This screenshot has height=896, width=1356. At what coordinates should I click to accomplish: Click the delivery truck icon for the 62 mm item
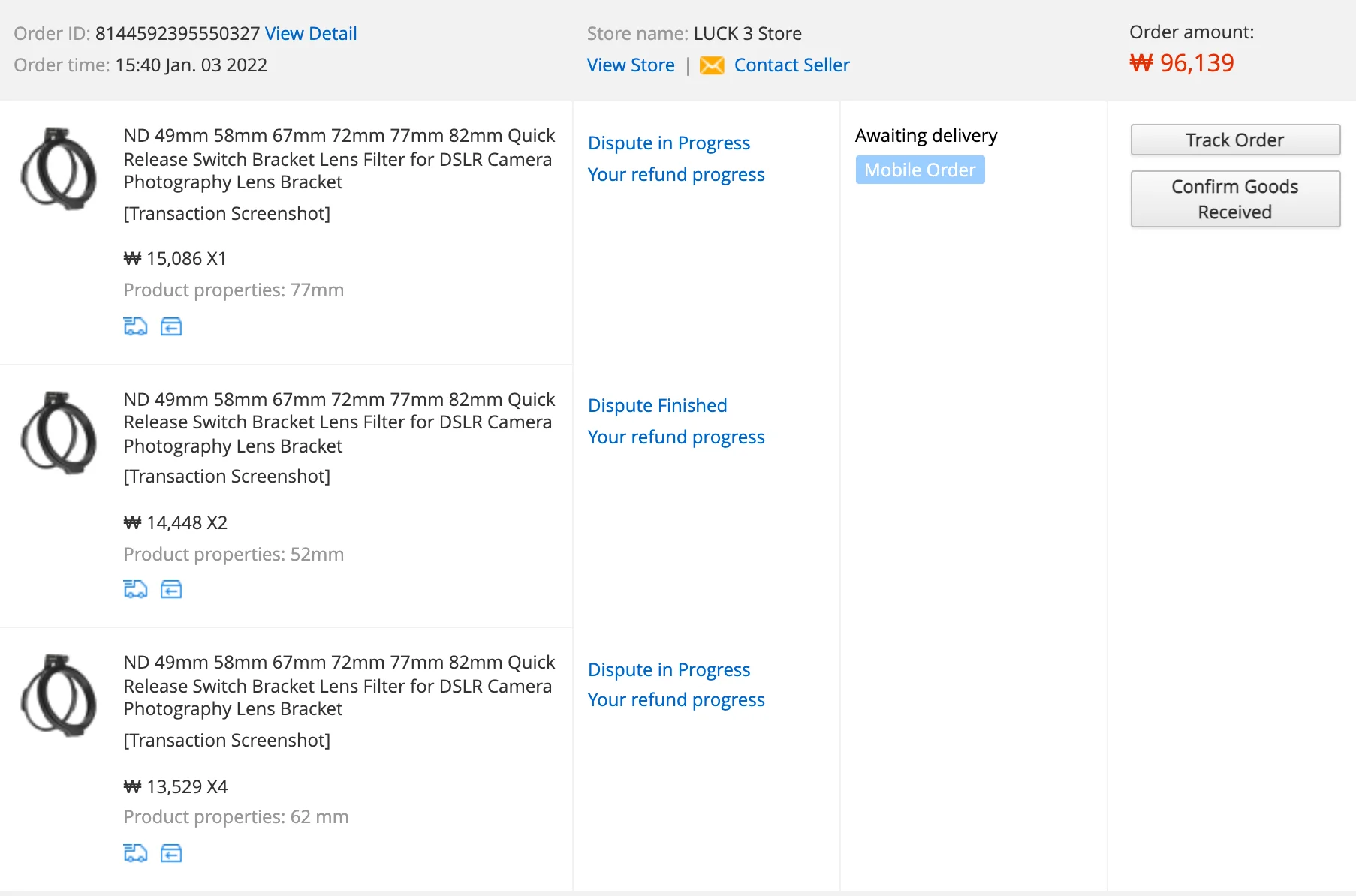pyautogui.click(x=135, y=853)
